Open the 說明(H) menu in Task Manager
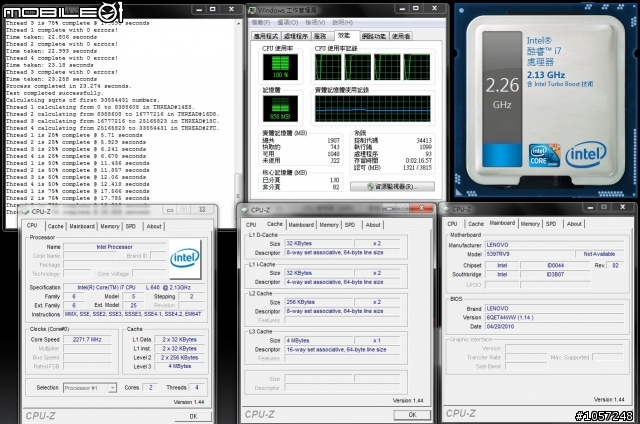The image size is (640, 424). coord(342,22)
